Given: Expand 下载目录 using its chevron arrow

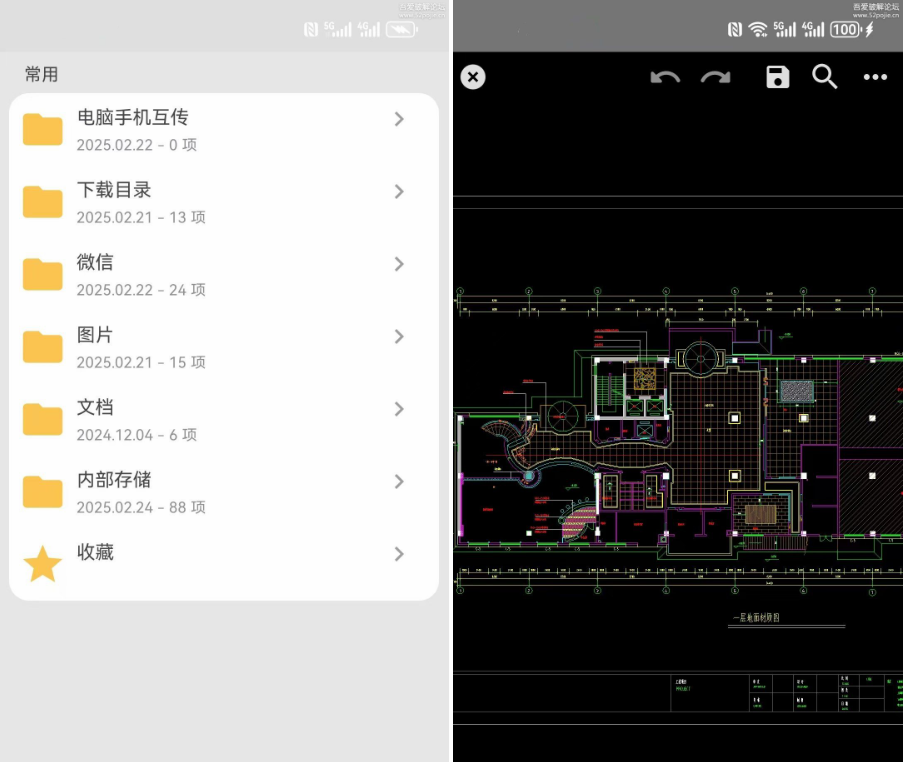Looking at the screenshot, I should (399, 192).
